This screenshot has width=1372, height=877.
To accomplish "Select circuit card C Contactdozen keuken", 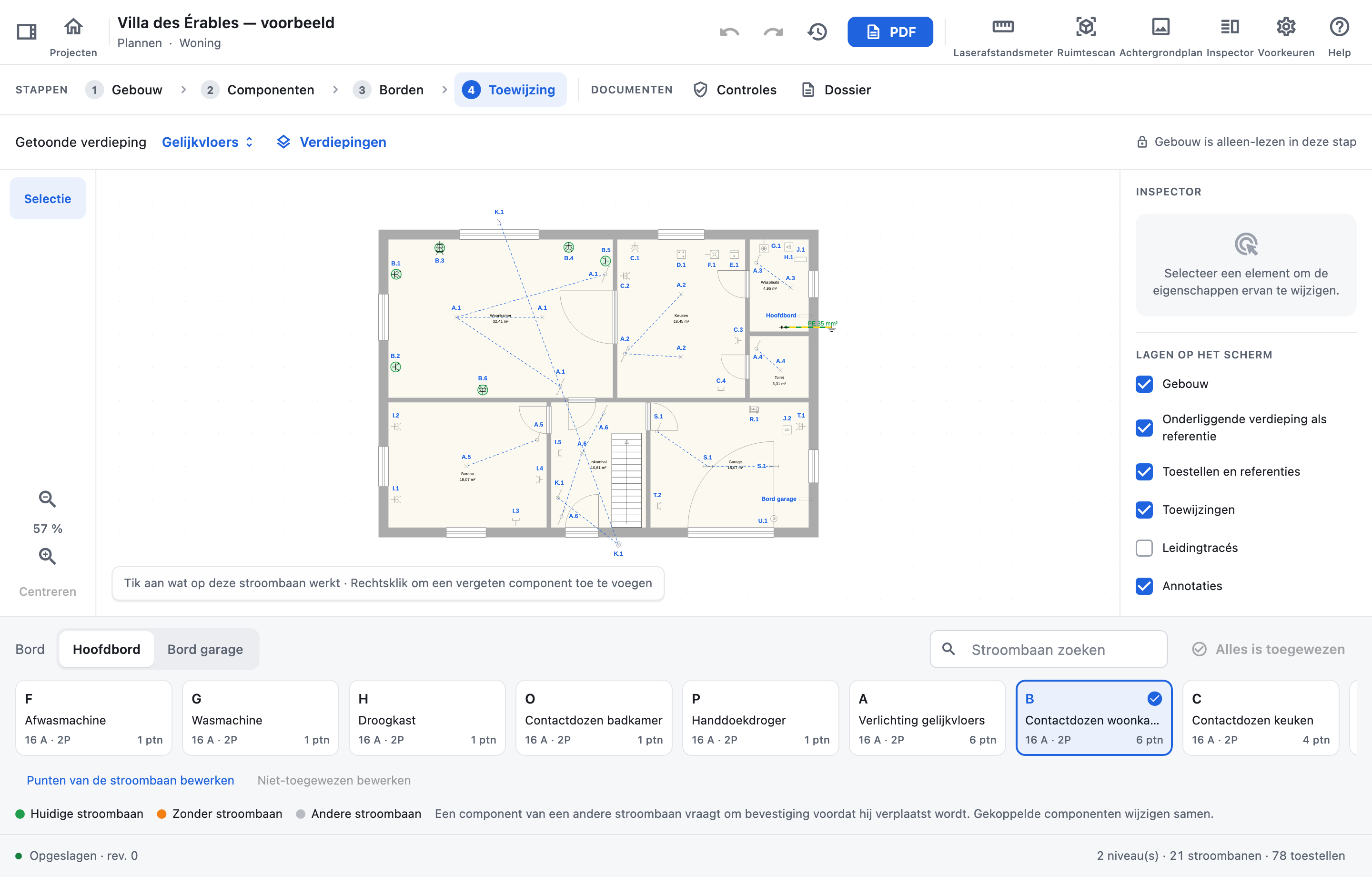I will tap(1261, 718).
